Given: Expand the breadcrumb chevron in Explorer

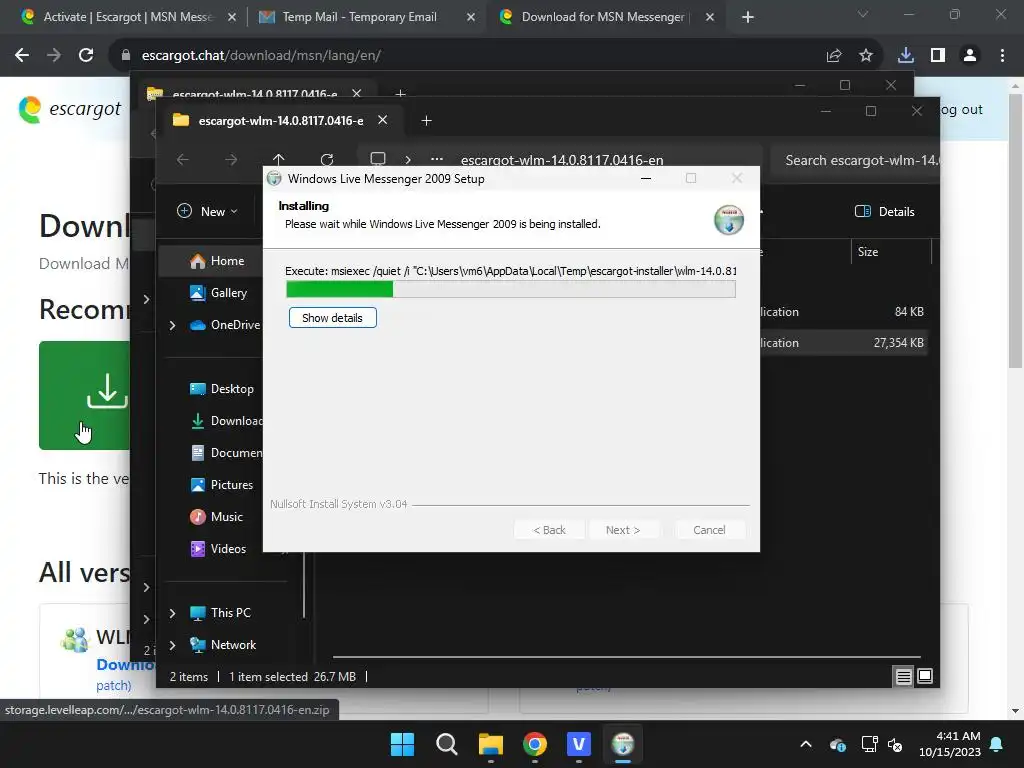Looking at the screenshot, I should [x=408, y=159].
